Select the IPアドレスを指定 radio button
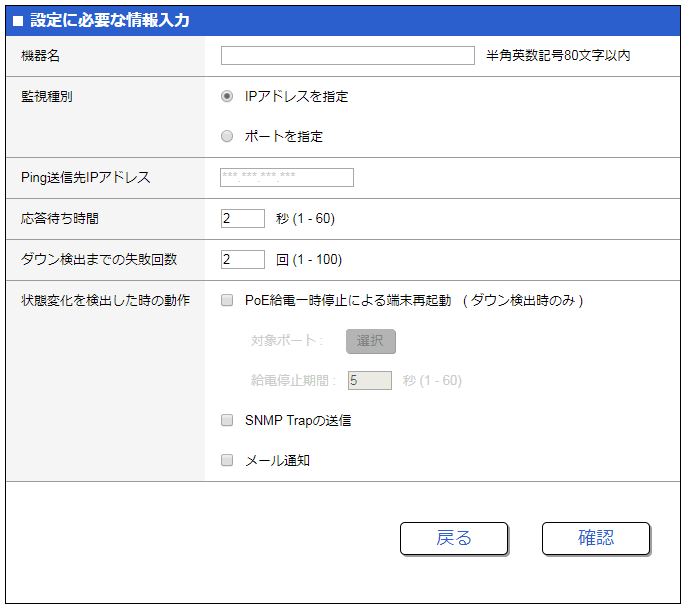The width and height of the screenshot is (687, 609). (227, 97)
